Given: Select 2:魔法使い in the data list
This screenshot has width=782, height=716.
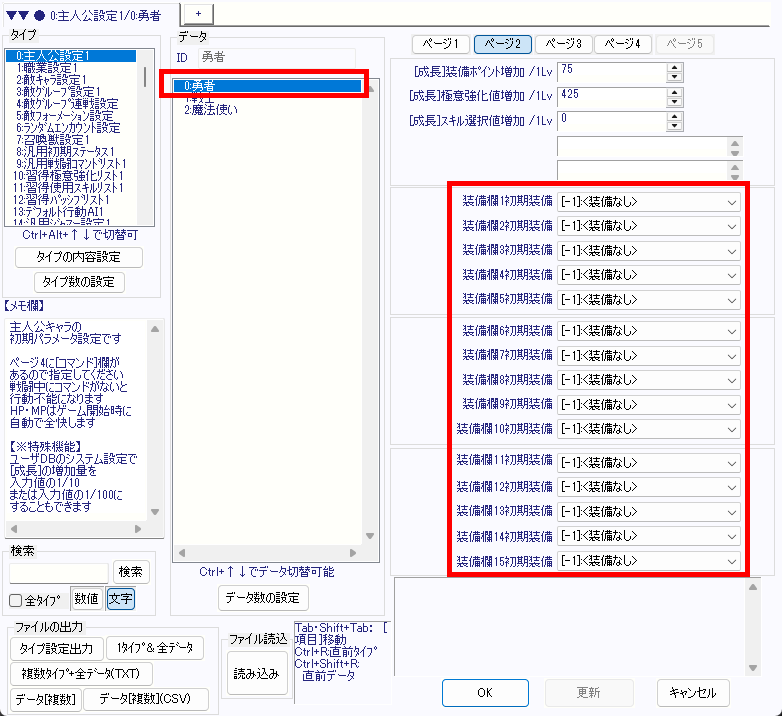Looking at the screenshot, I should 211,109.
